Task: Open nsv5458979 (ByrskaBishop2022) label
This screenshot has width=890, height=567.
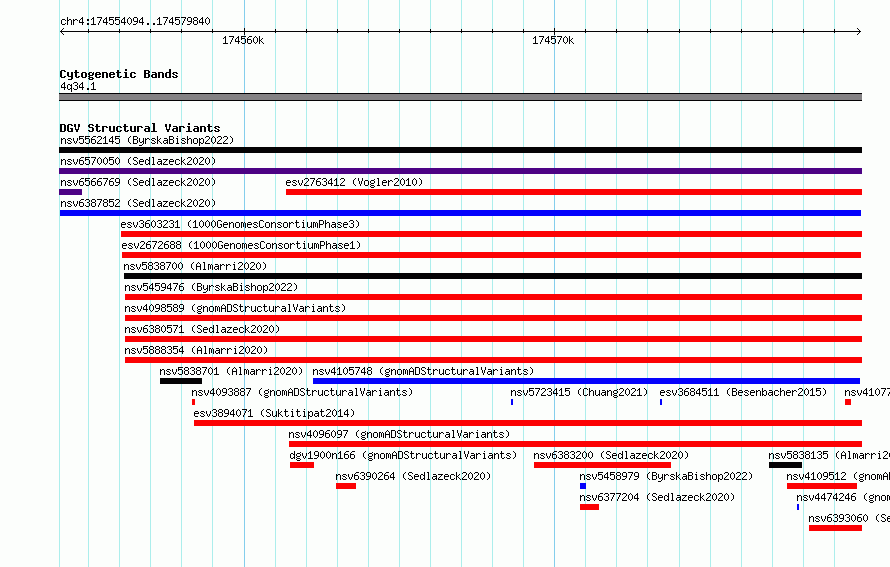Action: 666,476
